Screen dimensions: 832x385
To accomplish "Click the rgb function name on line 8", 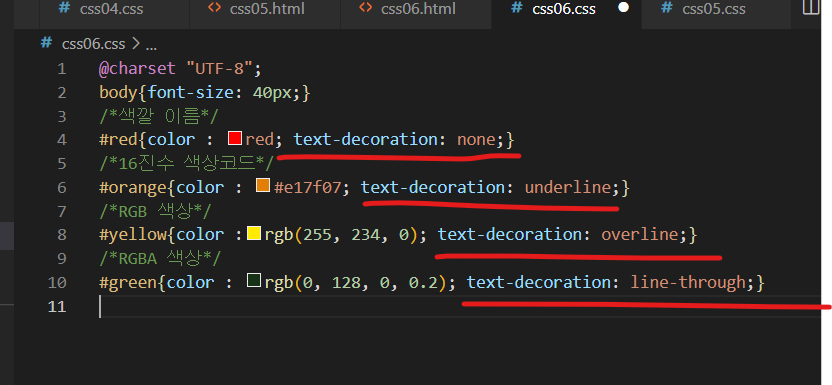I will [279, 234].
